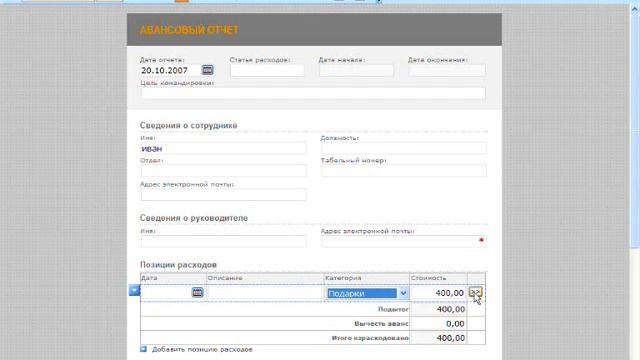The width and height of the screenshot is (640, 360).
Task: Click the Позиции расходов heading
Action: [x=178, y=264]
